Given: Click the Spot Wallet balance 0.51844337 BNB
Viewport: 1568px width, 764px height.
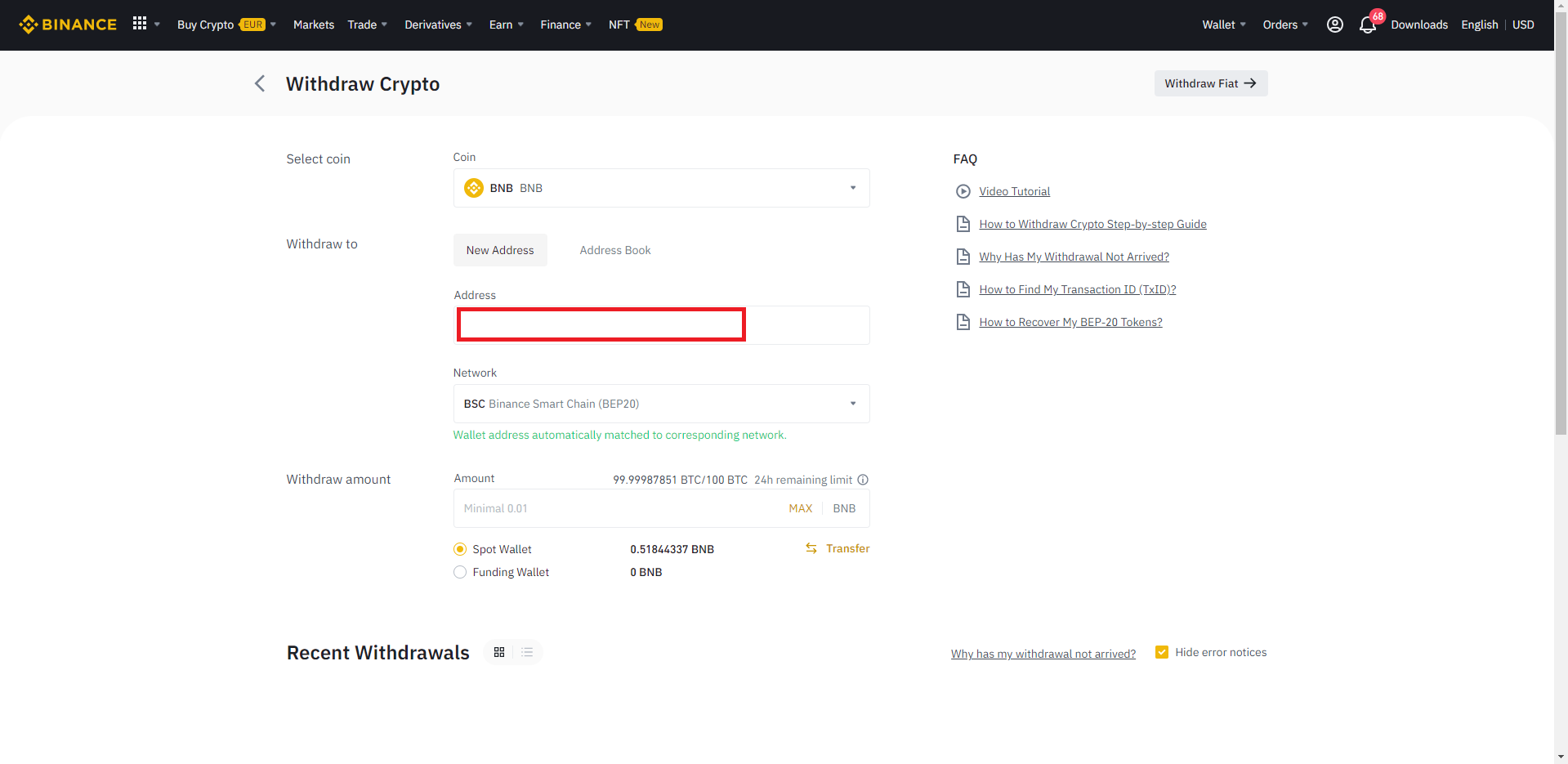Looking at the screenshot, I should (672, 549).
